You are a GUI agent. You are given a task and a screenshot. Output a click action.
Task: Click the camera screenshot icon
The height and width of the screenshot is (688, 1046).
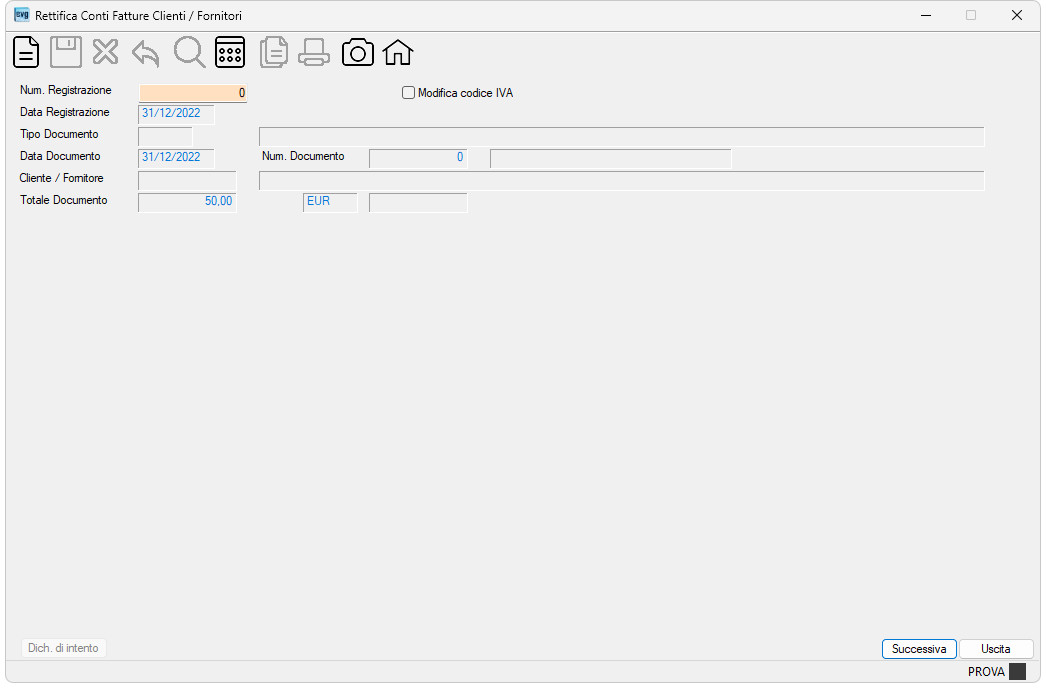(x=358, y=52)
